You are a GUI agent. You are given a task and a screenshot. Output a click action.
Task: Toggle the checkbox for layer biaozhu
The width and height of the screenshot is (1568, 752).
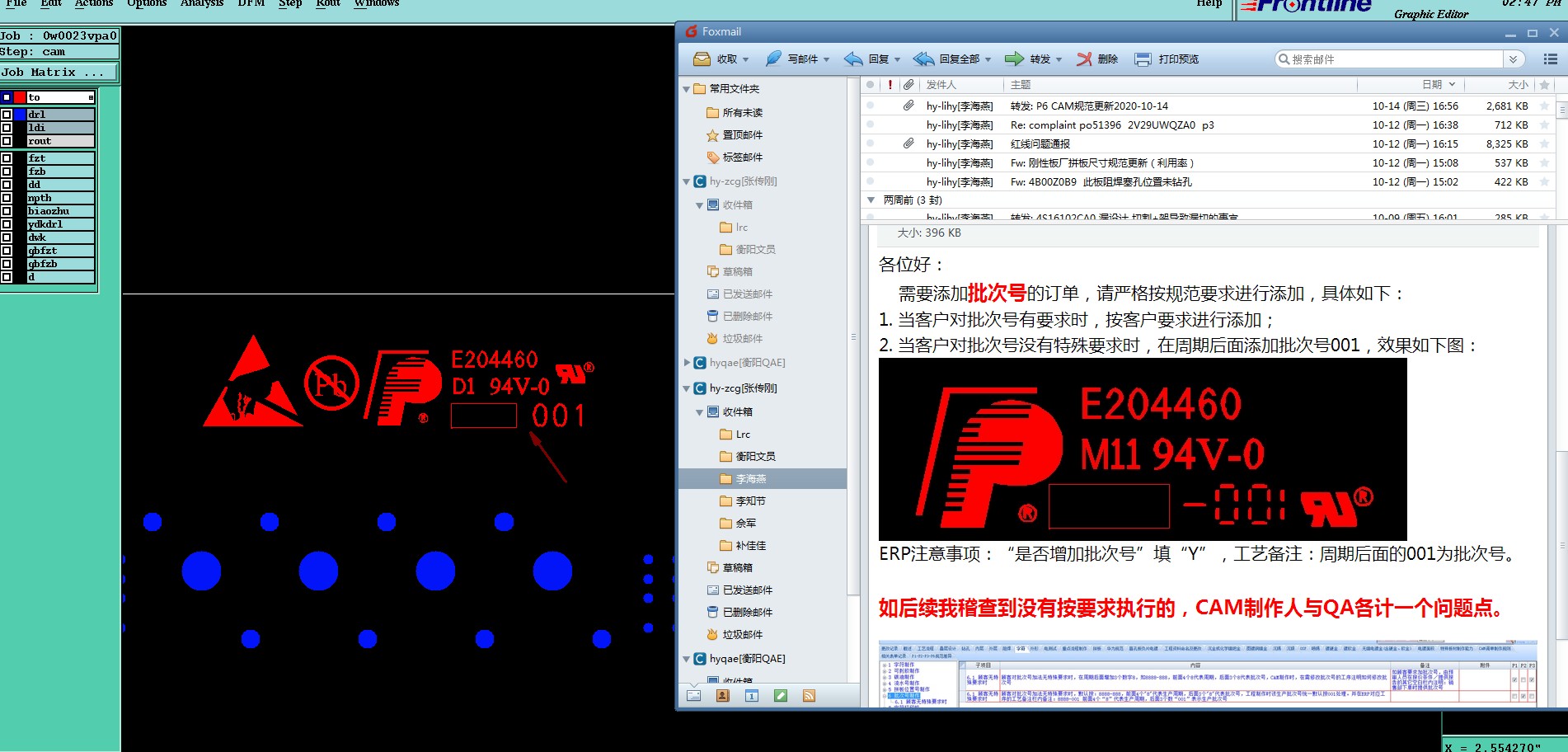pyautogui.click(x=7, y=211)
